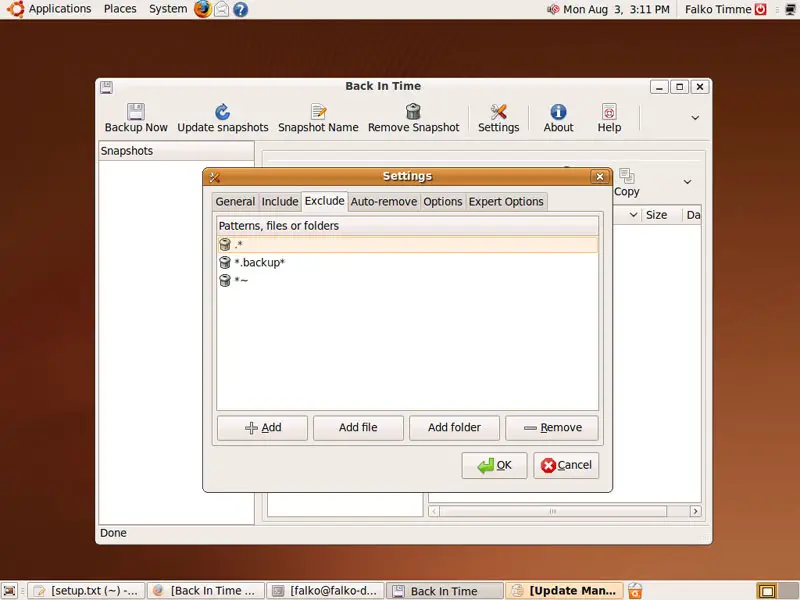800x600 pixels.
Task: Click the Help lifebuoy icon
Action: pyautogui.click(x=609, y=111)
